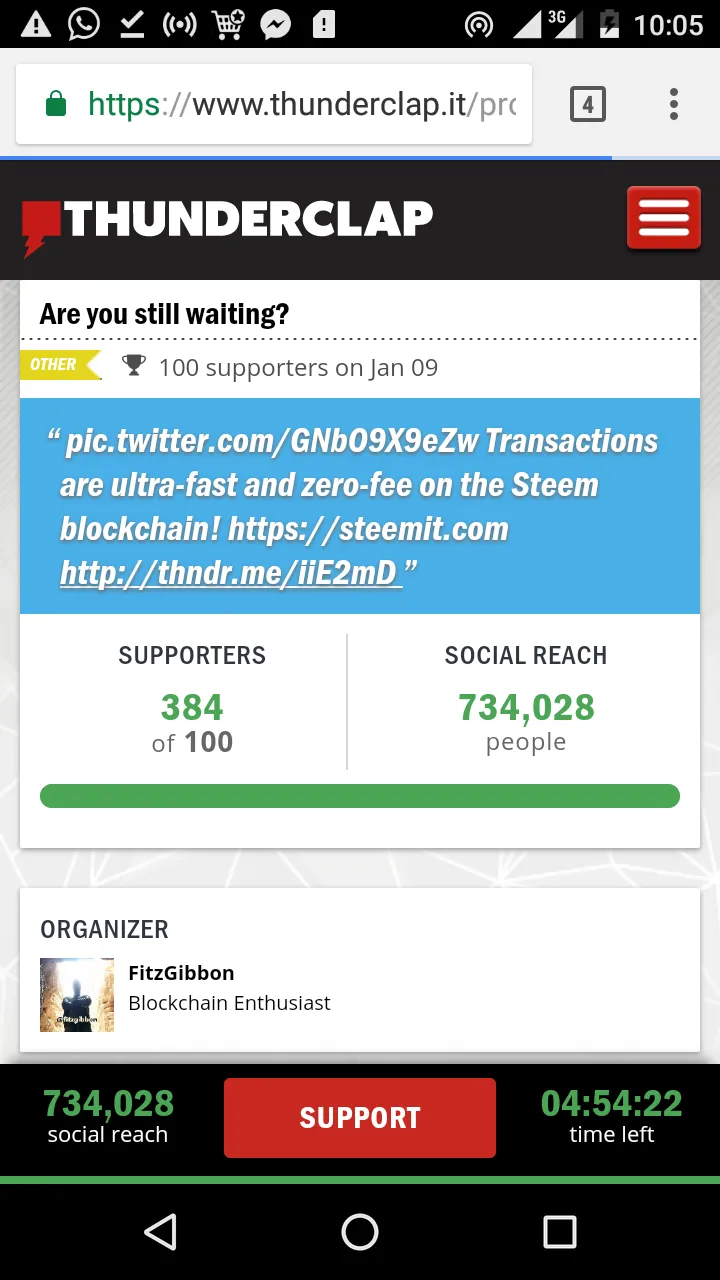
Task: Tap the Android recent apps square button
Action: [560, 1232]
